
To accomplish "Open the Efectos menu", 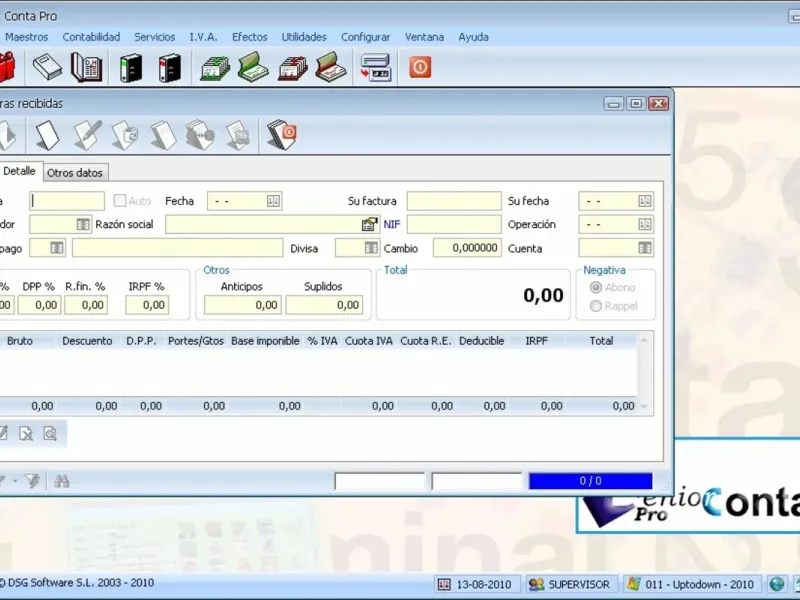I will (249, 37).
